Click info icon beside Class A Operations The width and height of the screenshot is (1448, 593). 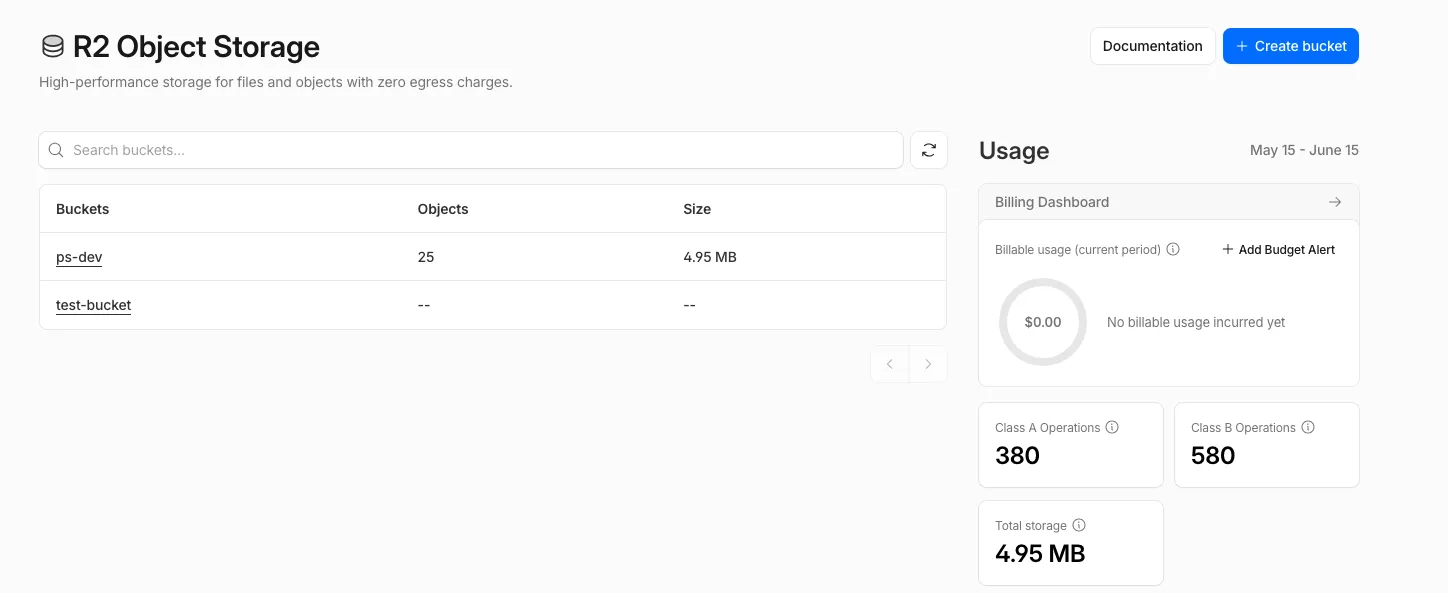pos(1112,427)
